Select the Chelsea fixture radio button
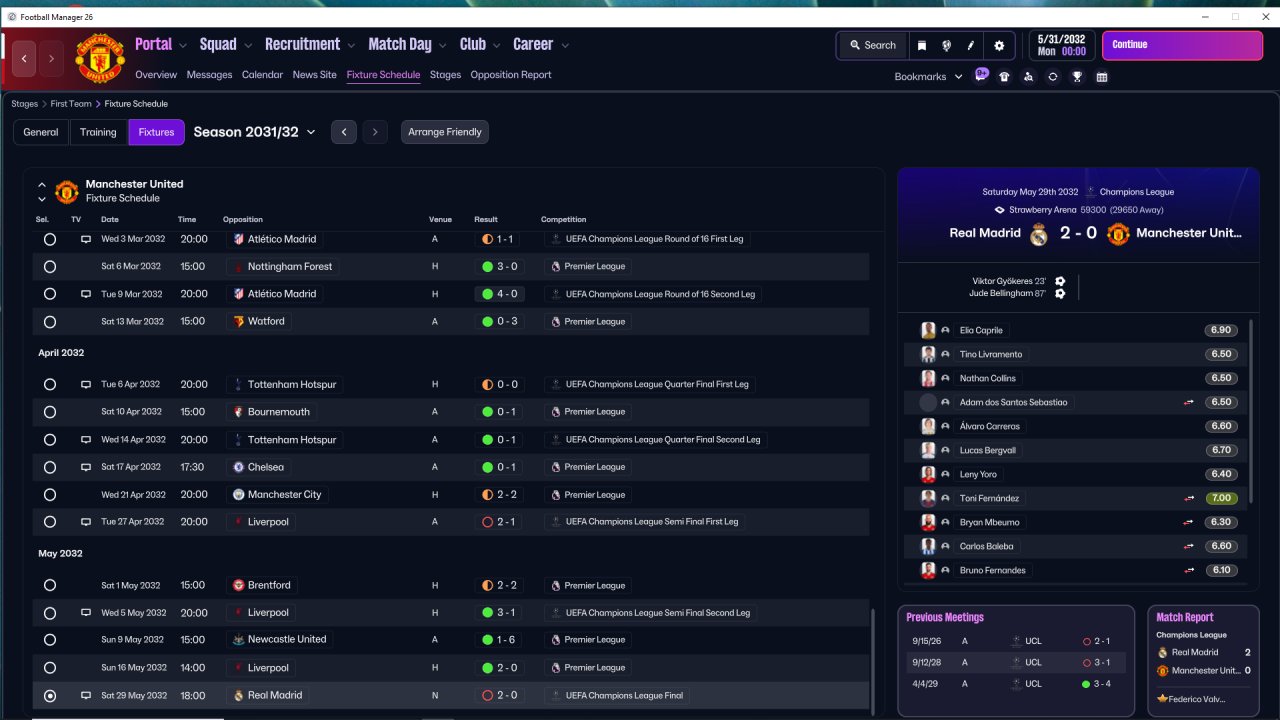 coord(50,467)
